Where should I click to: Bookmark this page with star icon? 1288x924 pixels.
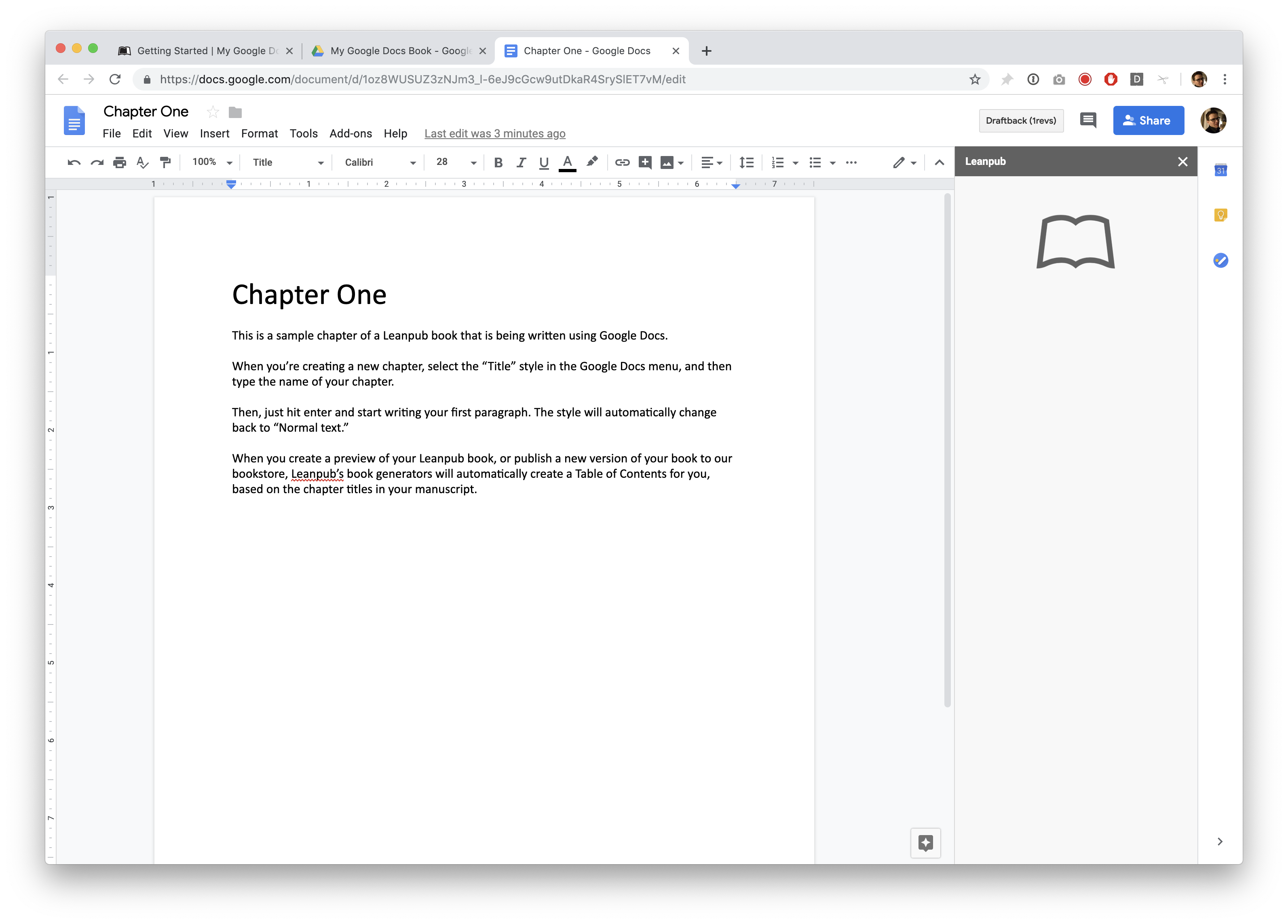tap(975, 80)
